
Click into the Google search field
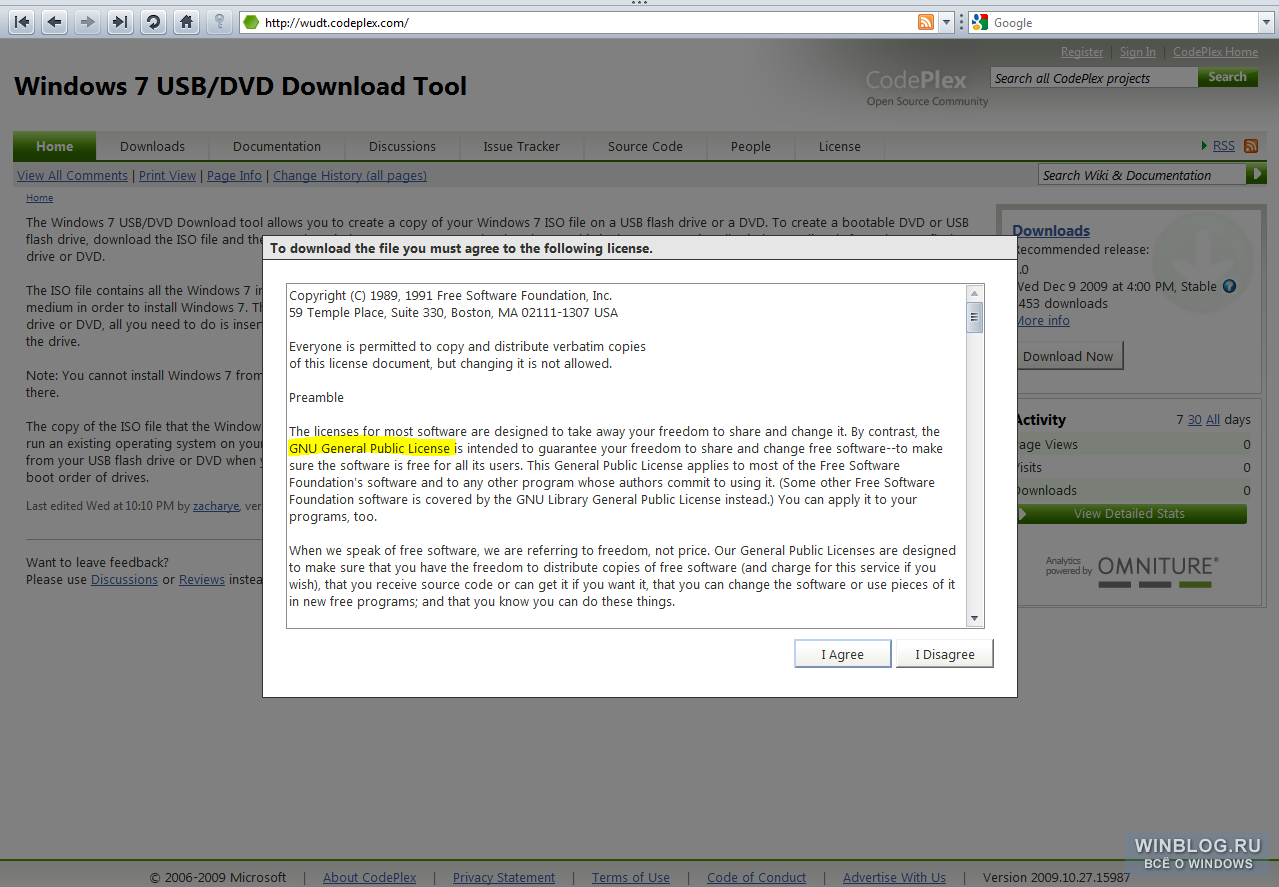click(1124, 22)
